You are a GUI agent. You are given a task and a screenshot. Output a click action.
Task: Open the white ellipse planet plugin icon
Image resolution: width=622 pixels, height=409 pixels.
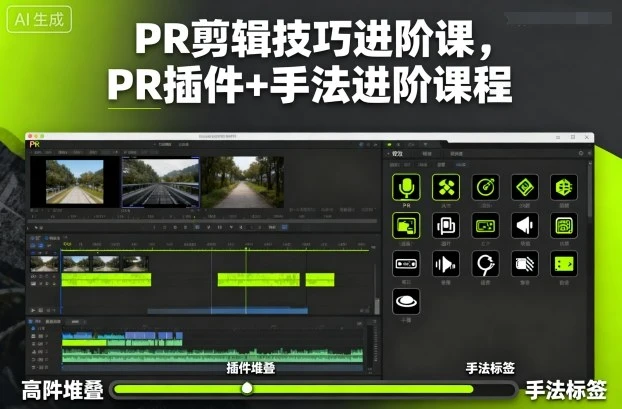point(406,301)
